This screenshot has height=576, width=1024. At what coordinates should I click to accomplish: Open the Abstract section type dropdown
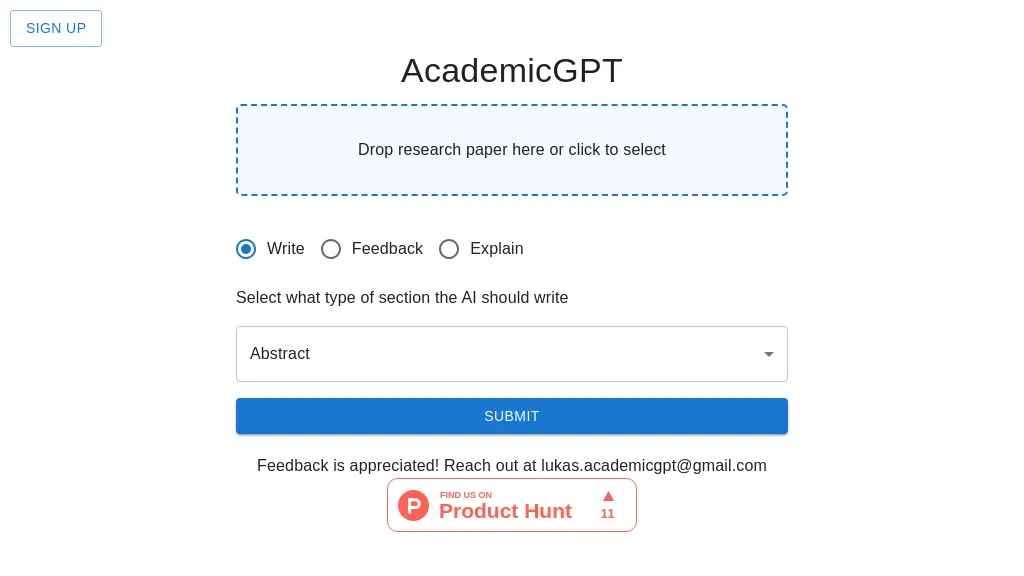500,354
